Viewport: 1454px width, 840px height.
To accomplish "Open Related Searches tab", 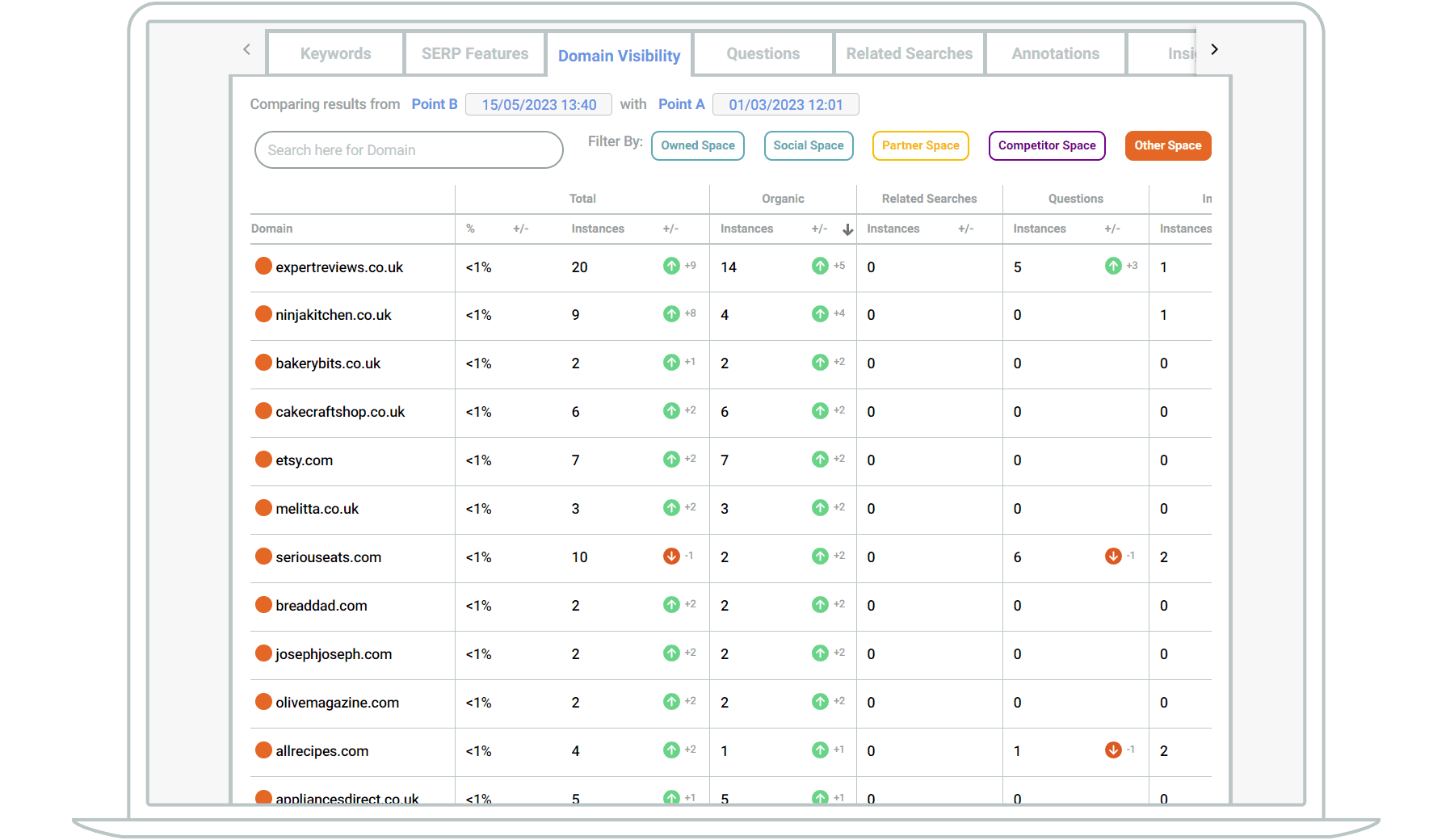I will coord(910,53).
